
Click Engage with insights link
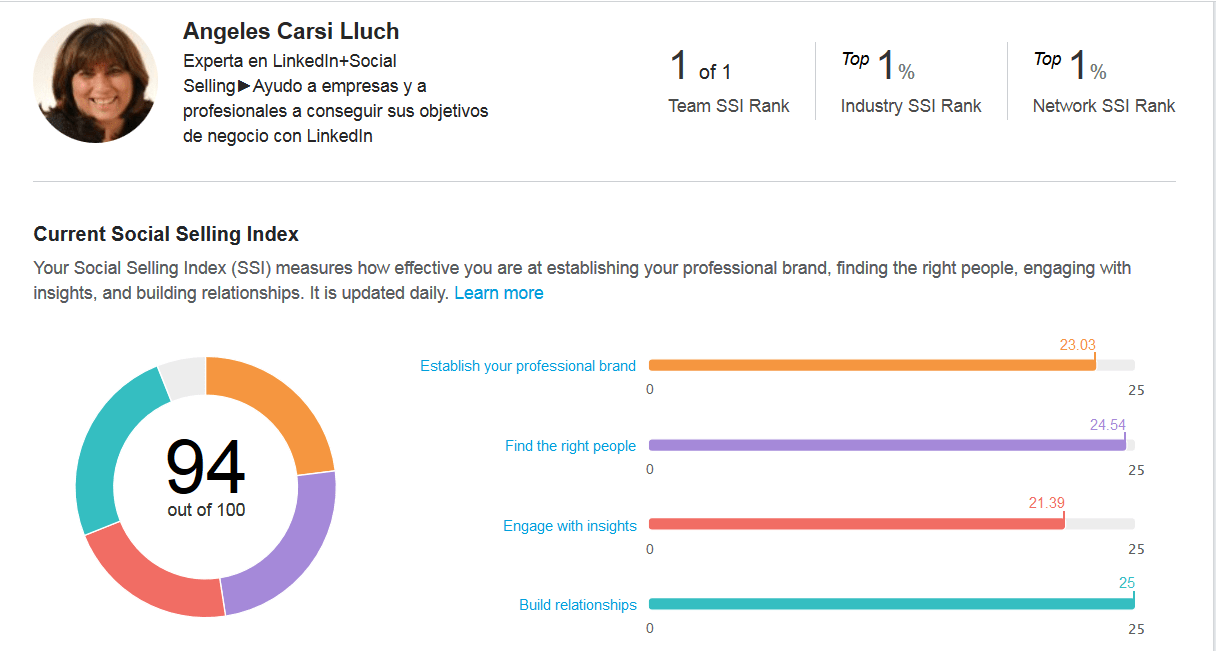tap(570, 526)
